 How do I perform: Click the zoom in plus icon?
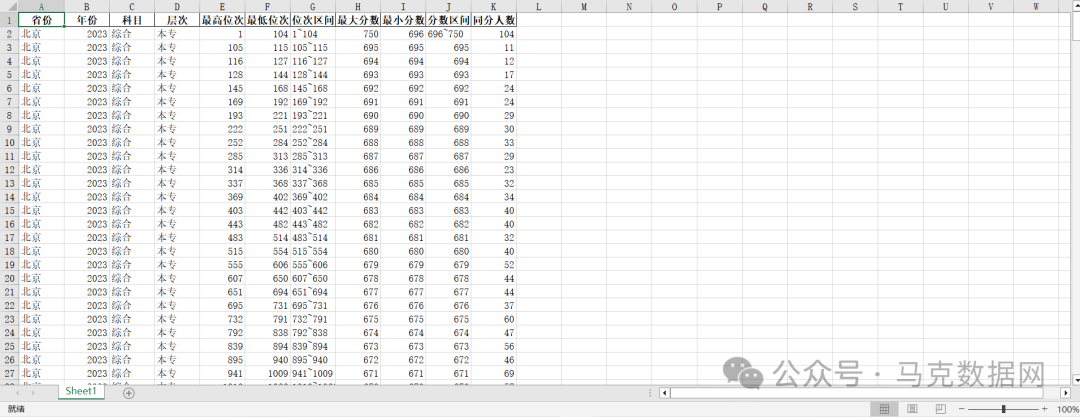click(1045, 409)
